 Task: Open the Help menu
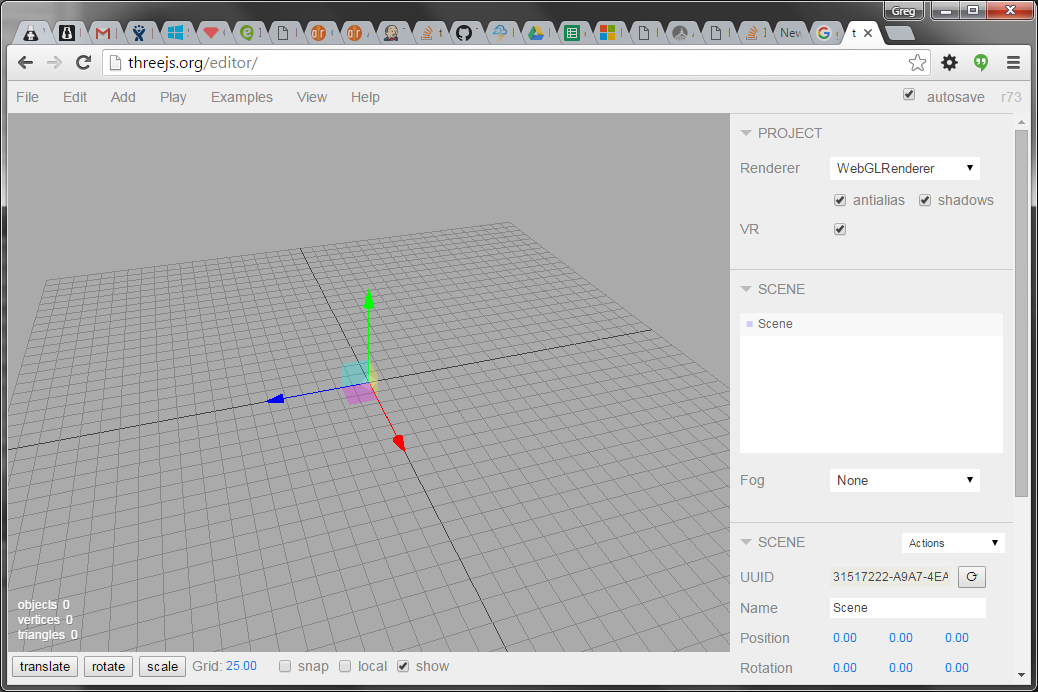365,97
